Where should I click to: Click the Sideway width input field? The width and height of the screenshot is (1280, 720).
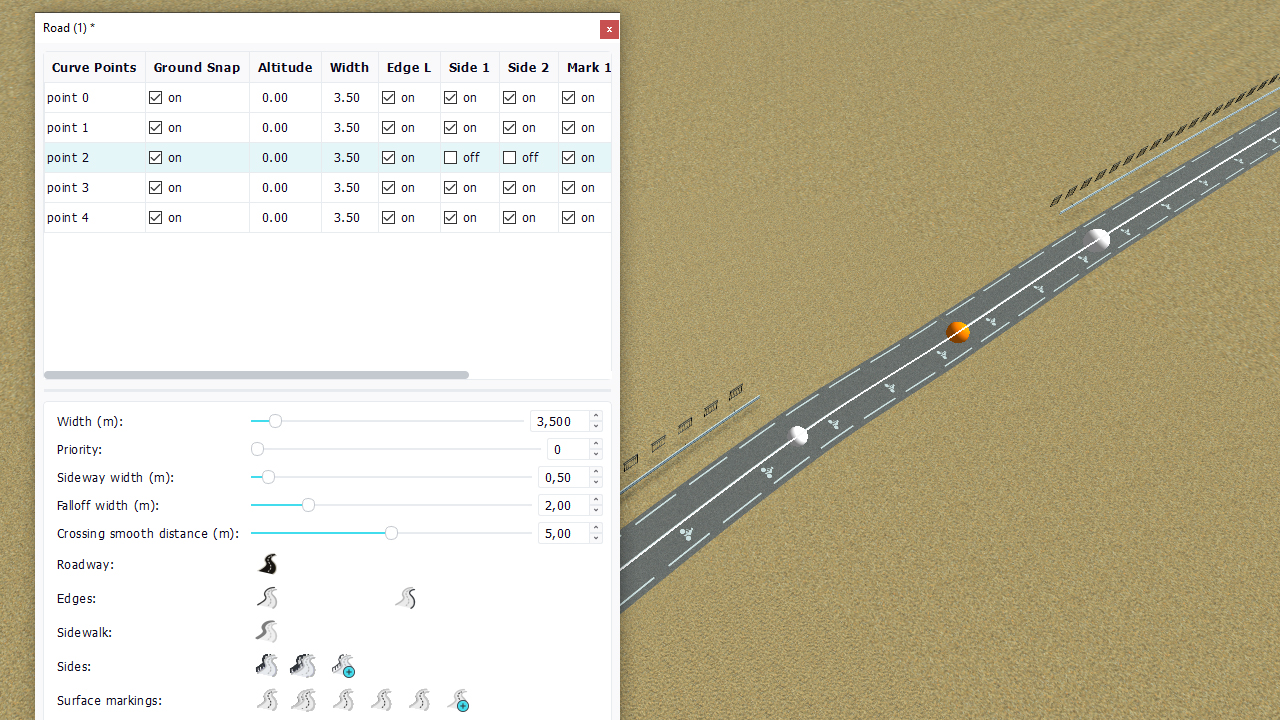click(562, 478)
